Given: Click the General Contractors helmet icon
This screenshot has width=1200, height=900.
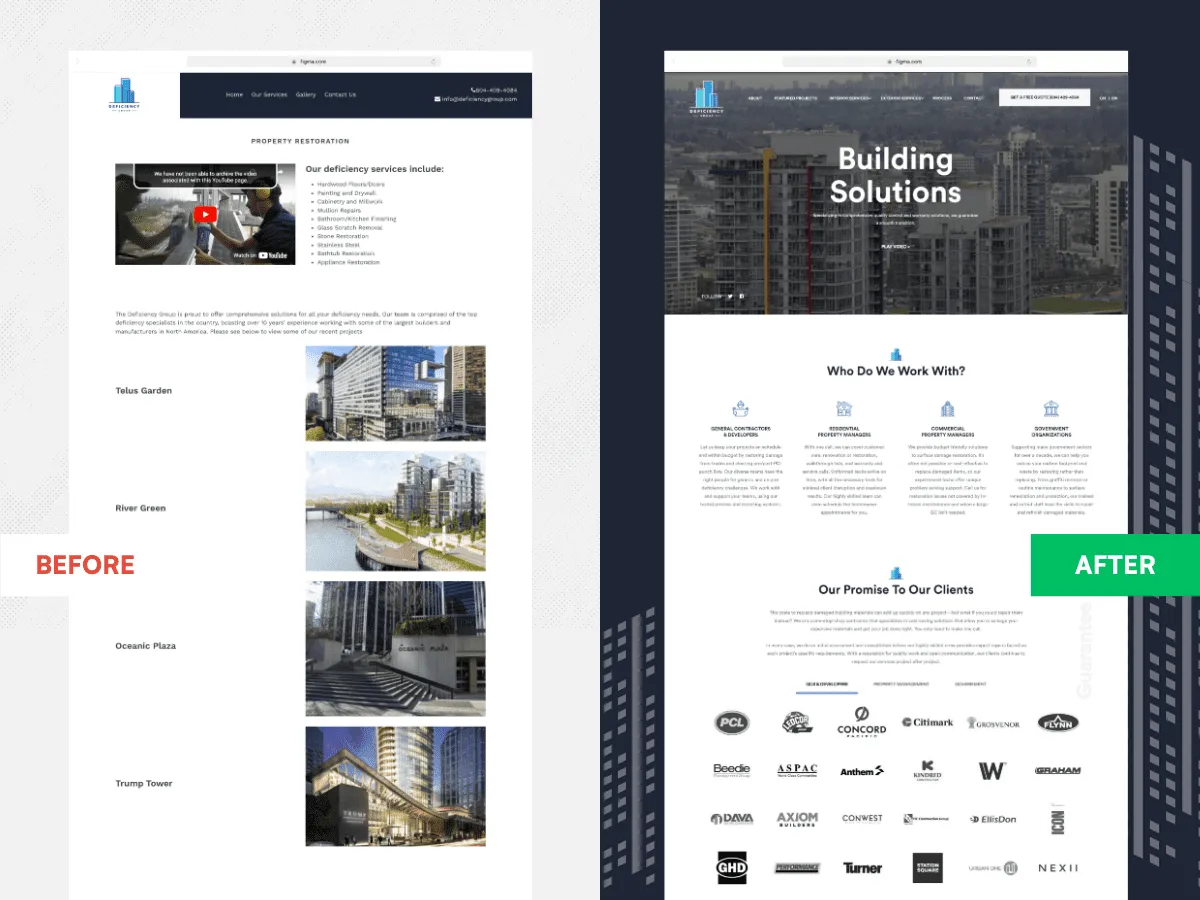Looking at the screenshot, I should point(741,409).
